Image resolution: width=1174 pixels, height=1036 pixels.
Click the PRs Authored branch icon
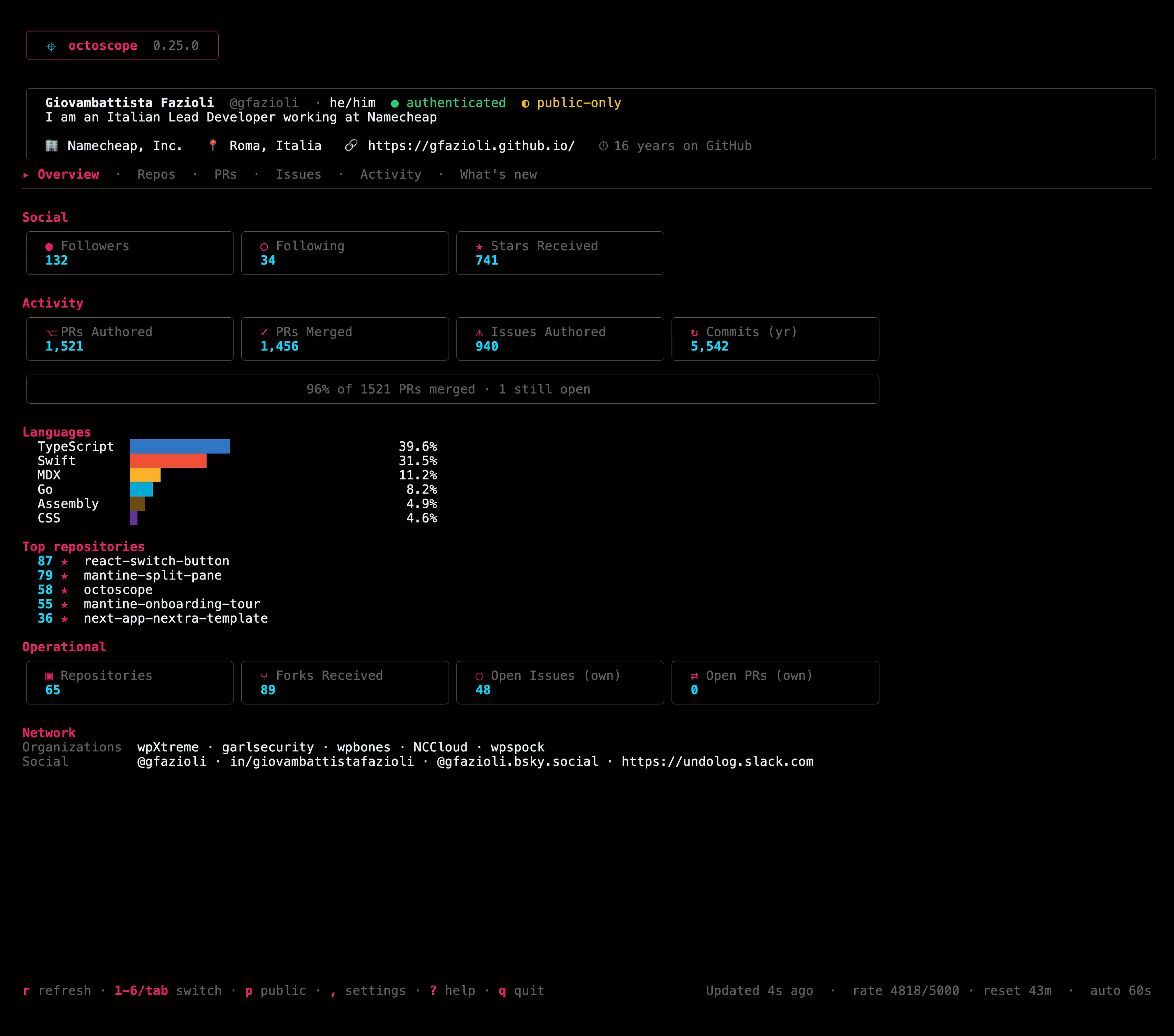click(52, 333)
